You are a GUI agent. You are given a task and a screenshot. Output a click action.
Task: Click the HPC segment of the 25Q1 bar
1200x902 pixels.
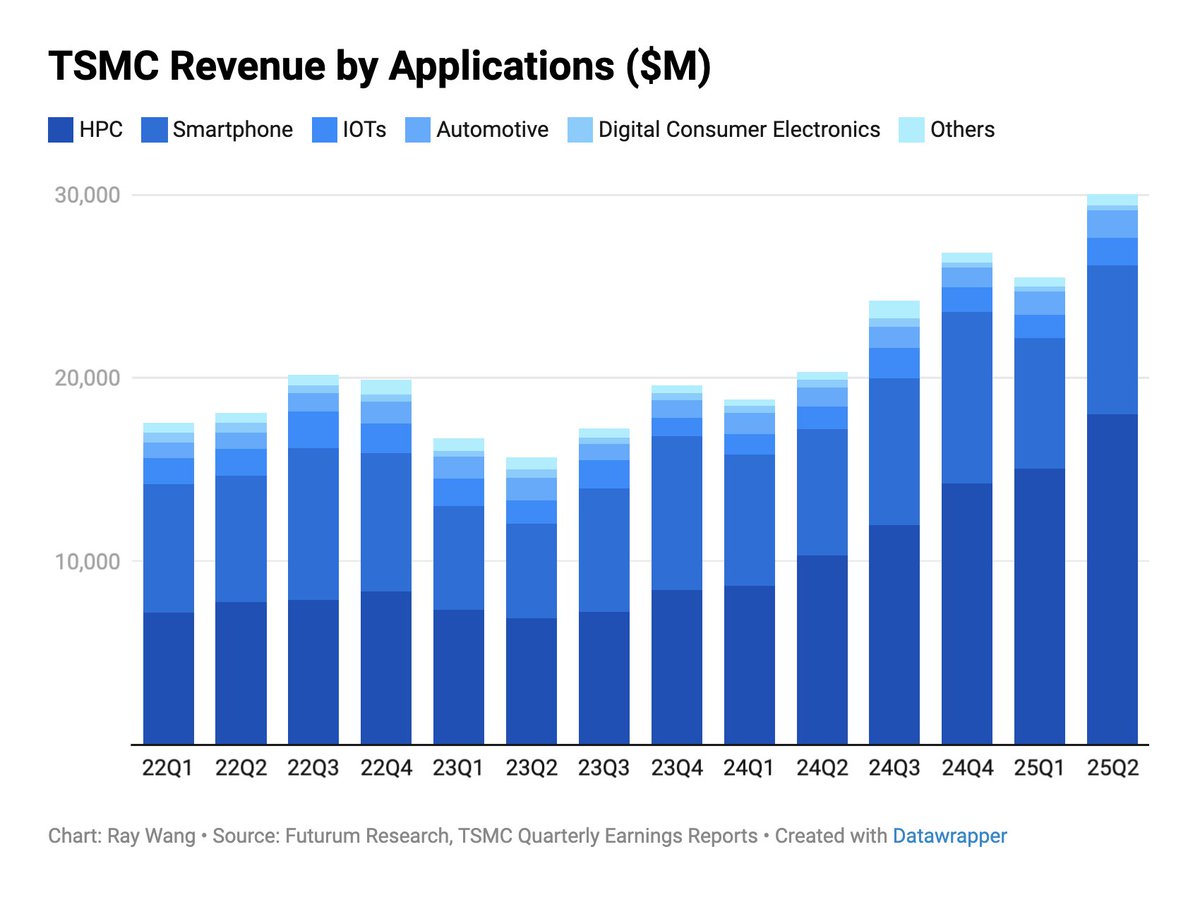click(x=1039, y=607)
